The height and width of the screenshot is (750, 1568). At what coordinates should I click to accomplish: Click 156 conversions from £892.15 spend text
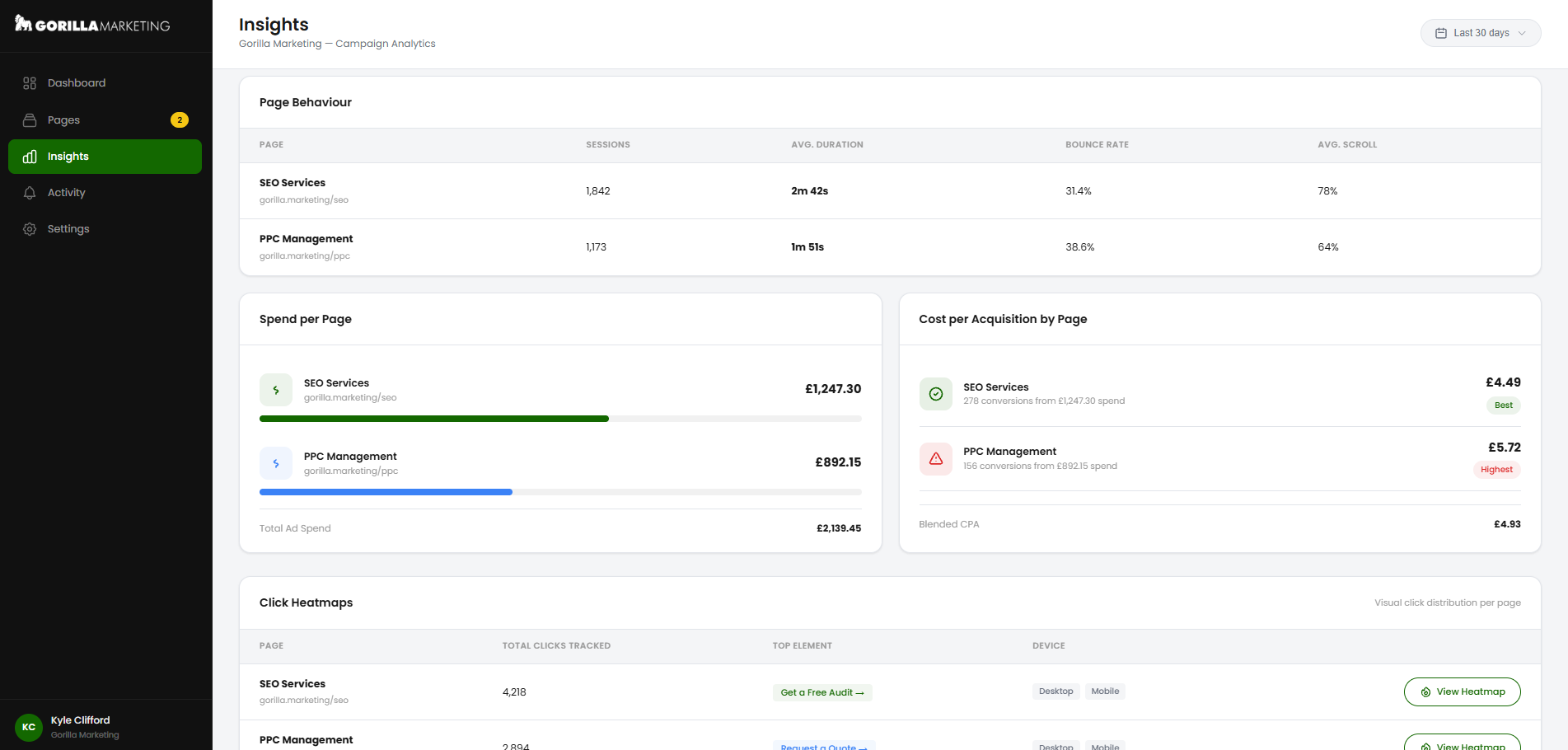[x=1040, y=466]
